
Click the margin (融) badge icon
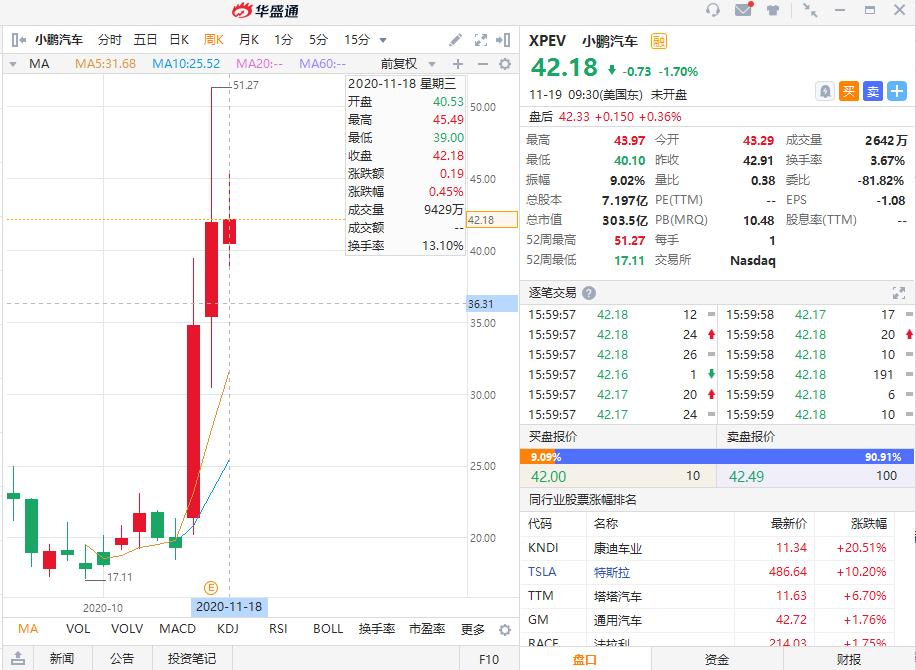coord(658,41)
